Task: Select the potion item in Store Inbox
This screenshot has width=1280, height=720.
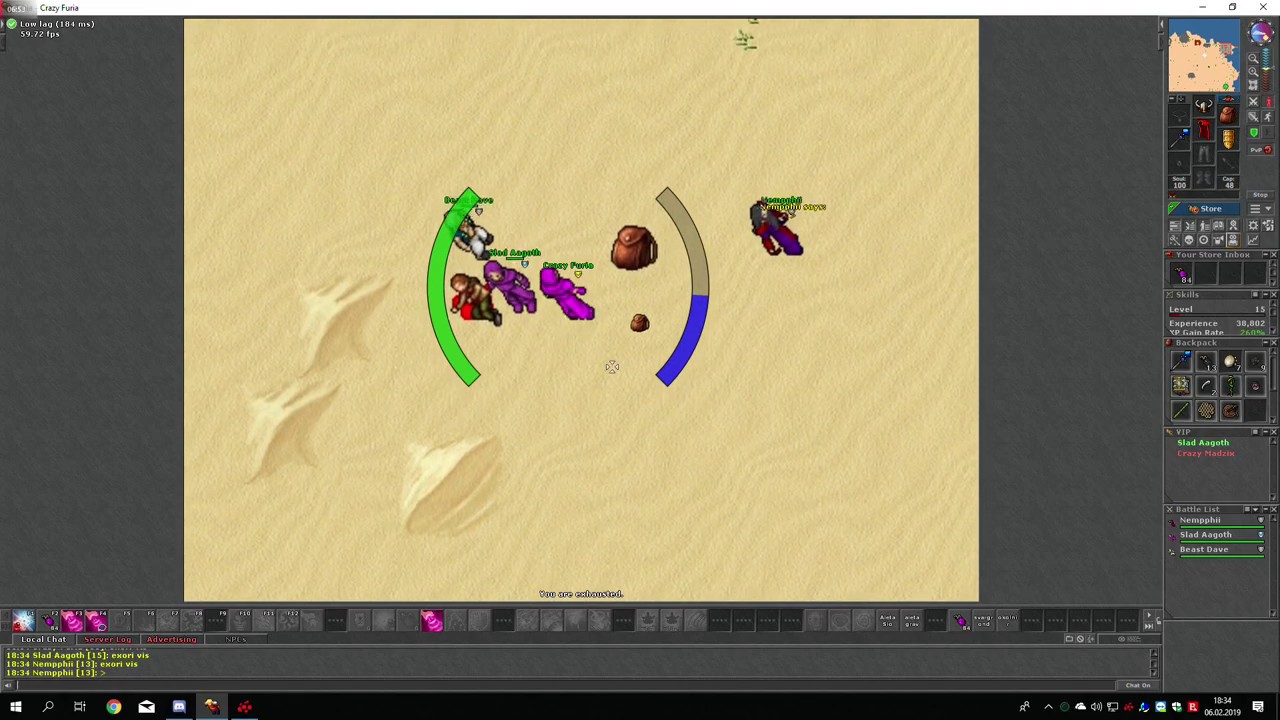Action: (1182, 275)
